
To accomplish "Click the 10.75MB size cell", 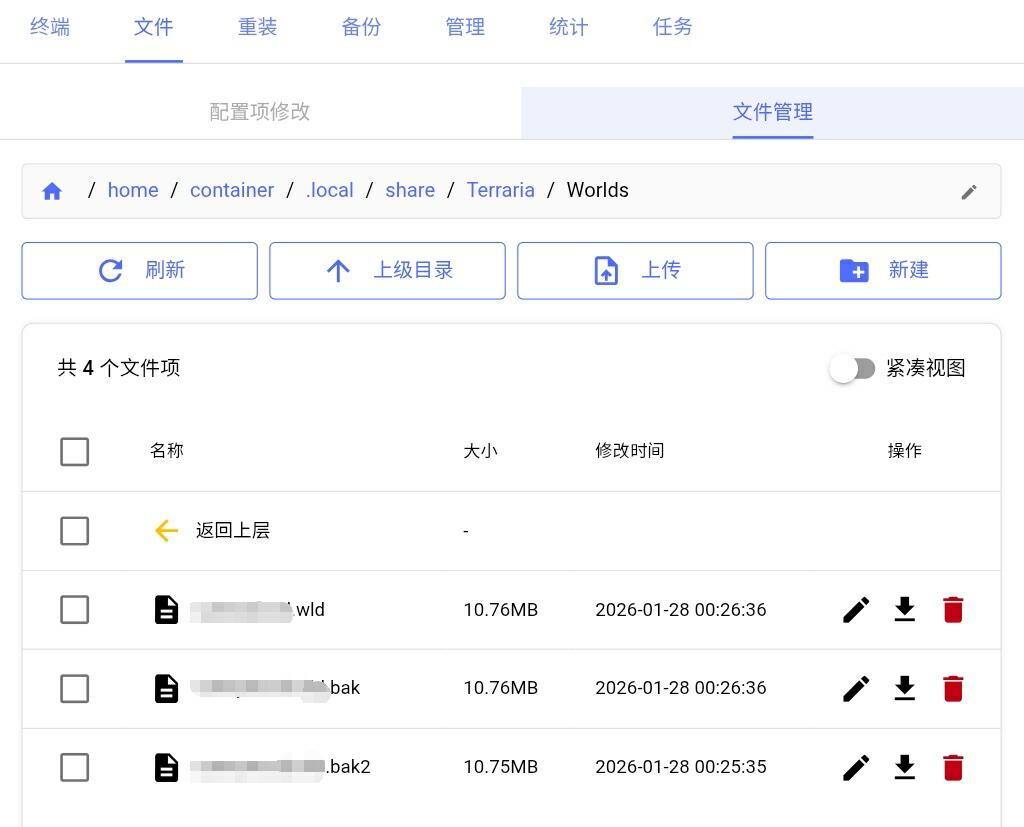I will [501, 767].
